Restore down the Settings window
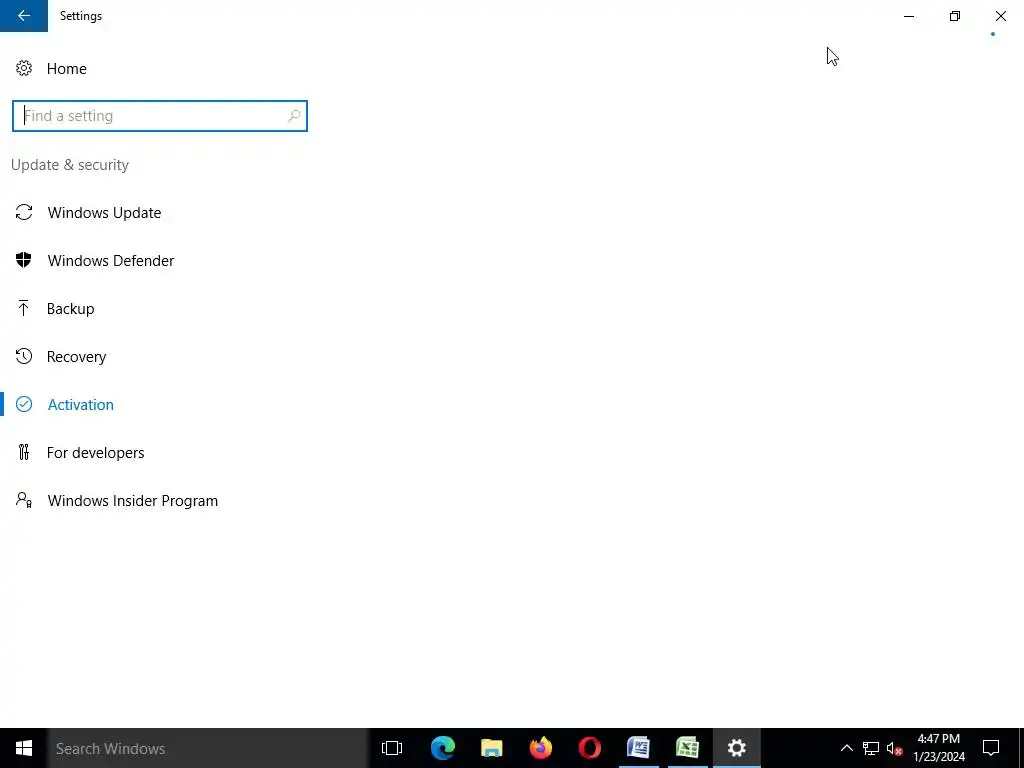 point(955,16)
